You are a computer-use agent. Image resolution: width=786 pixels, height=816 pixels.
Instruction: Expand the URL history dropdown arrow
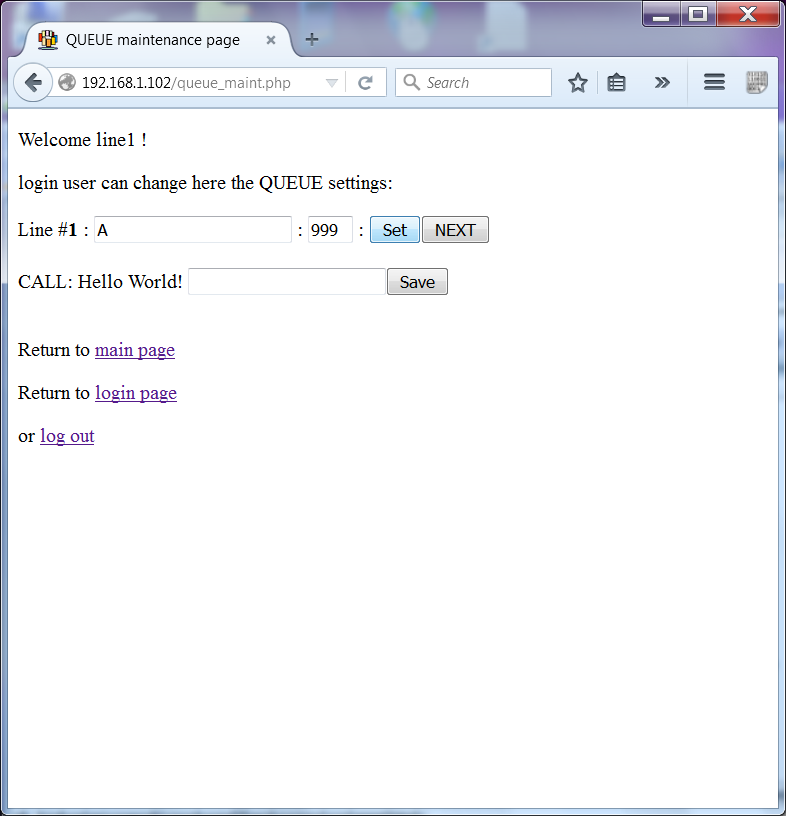pos(332,83)
